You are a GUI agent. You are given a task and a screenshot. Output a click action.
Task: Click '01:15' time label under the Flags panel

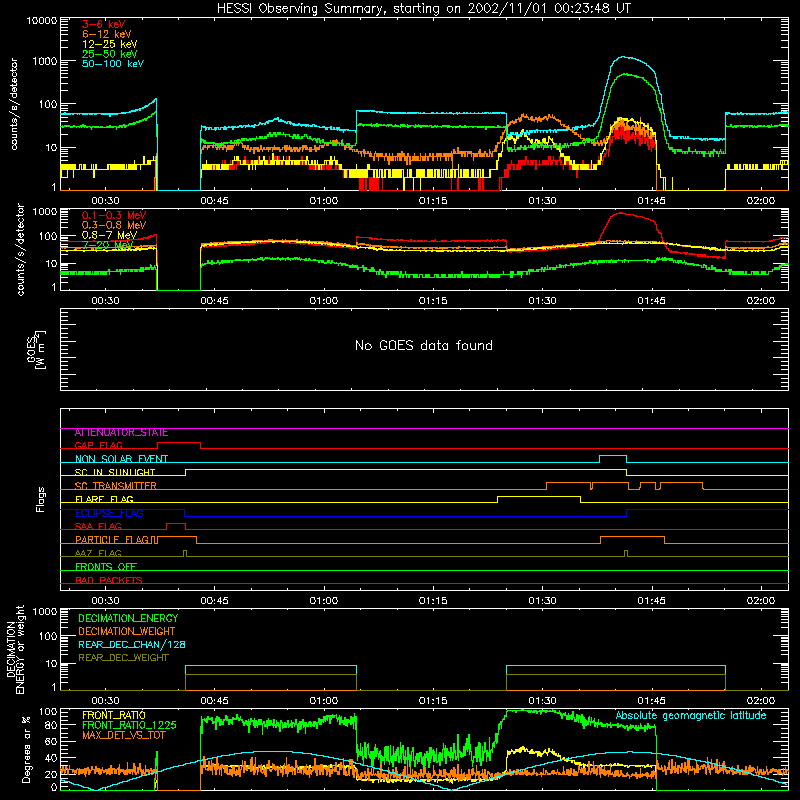point(433,601)
